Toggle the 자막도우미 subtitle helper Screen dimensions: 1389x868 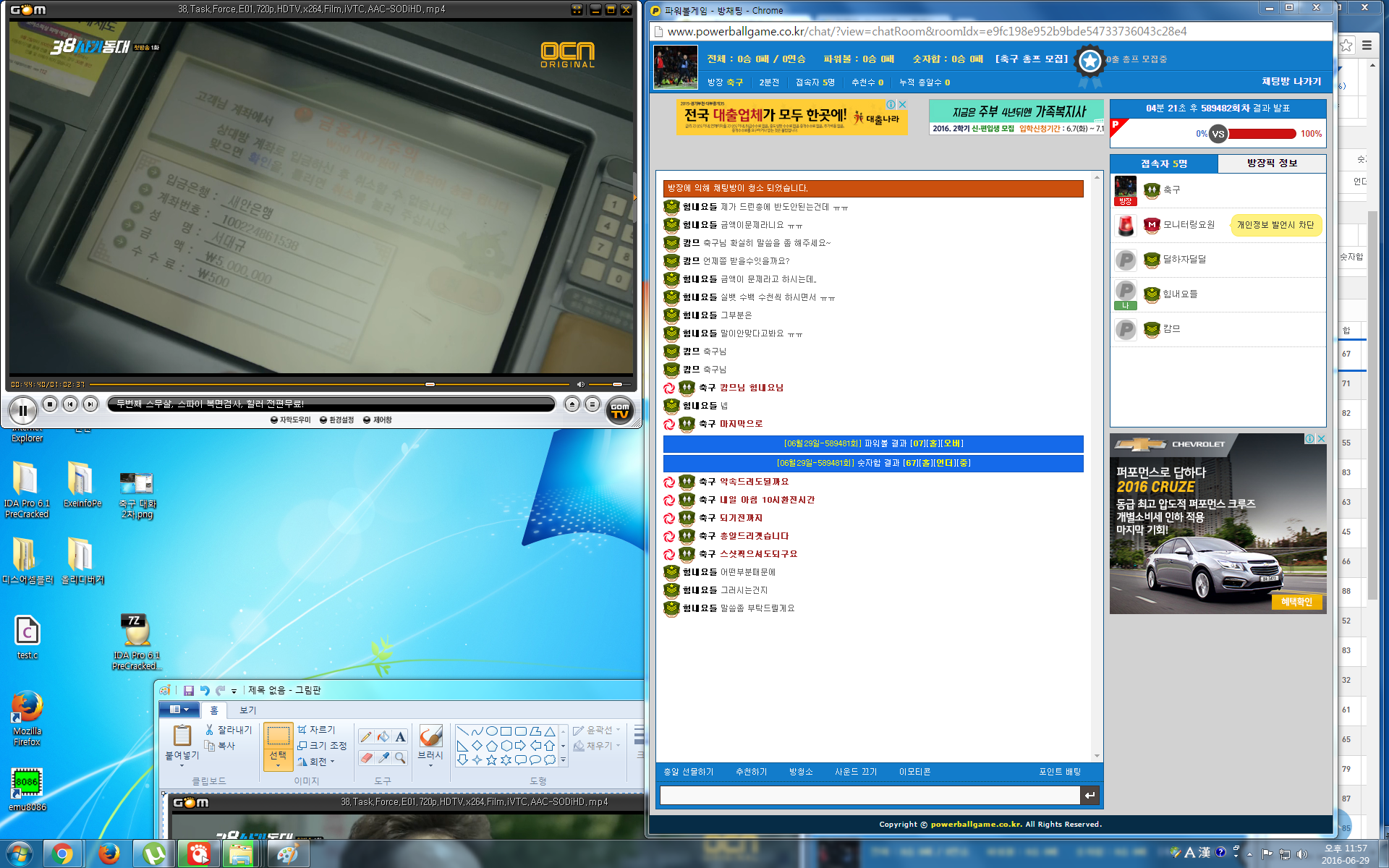[290, 420]
